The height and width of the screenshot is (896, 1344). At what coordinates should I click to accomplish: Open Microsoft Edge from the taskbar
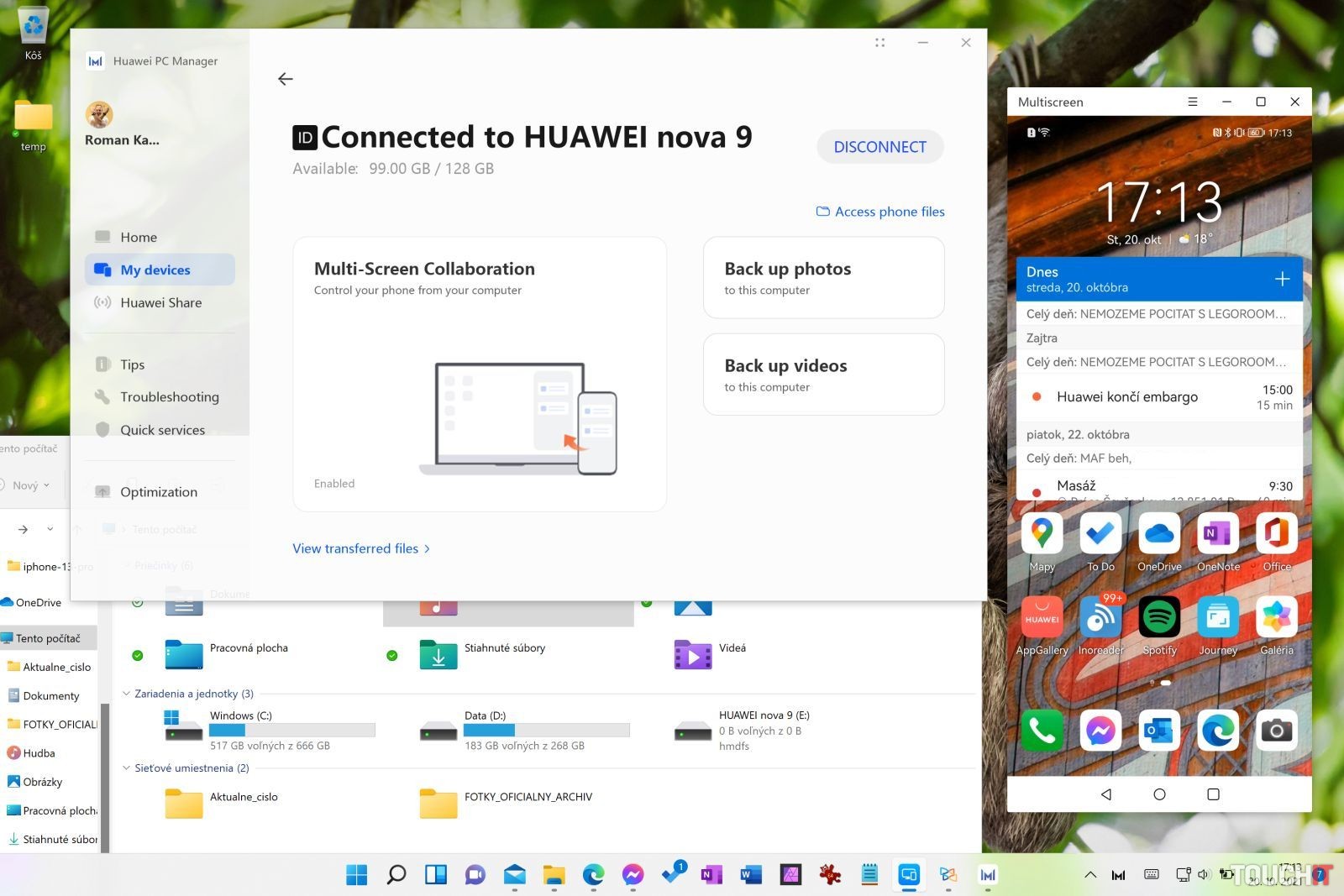[593, 875]
